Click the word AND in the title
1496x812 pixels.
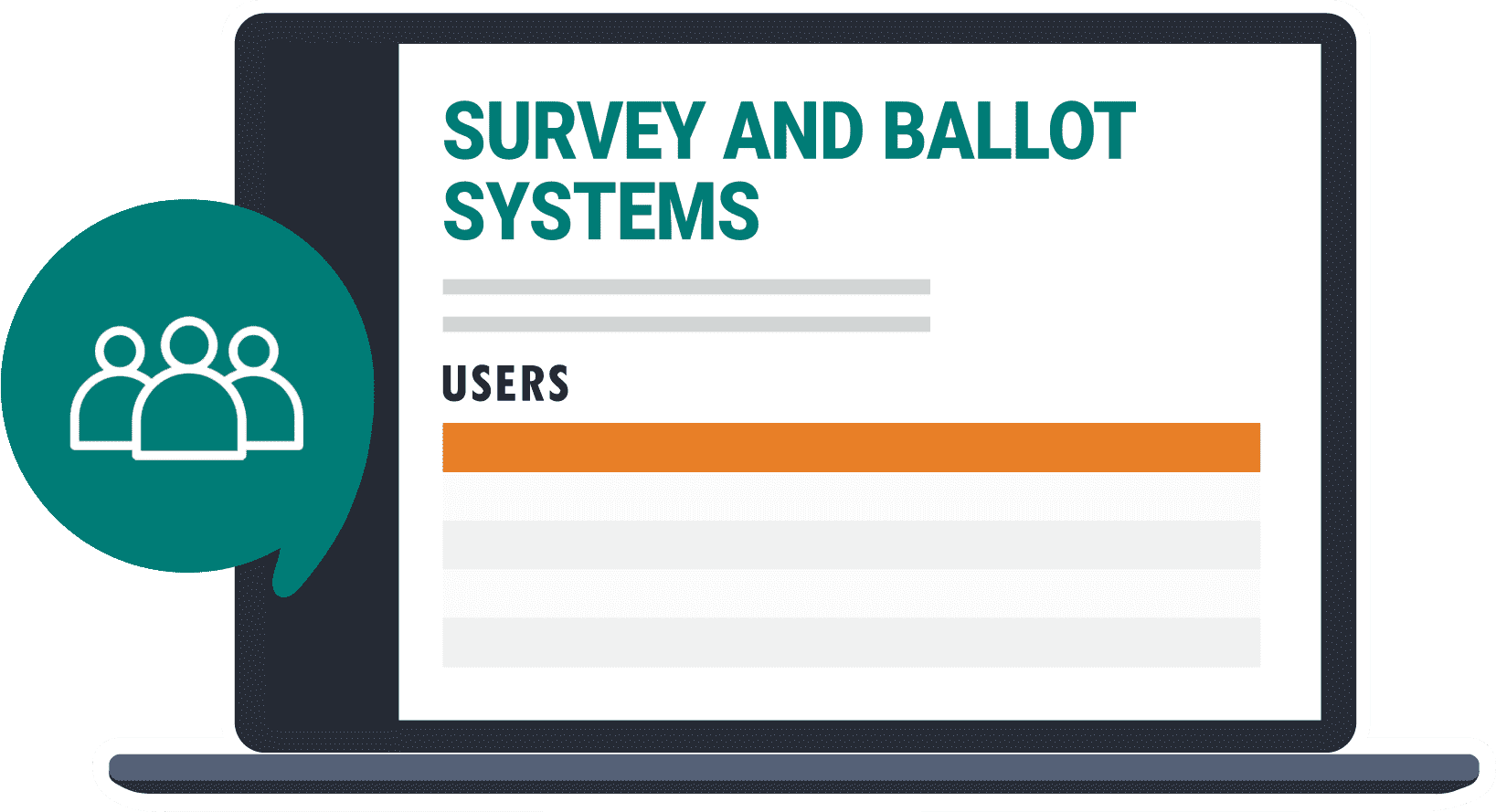793,132
